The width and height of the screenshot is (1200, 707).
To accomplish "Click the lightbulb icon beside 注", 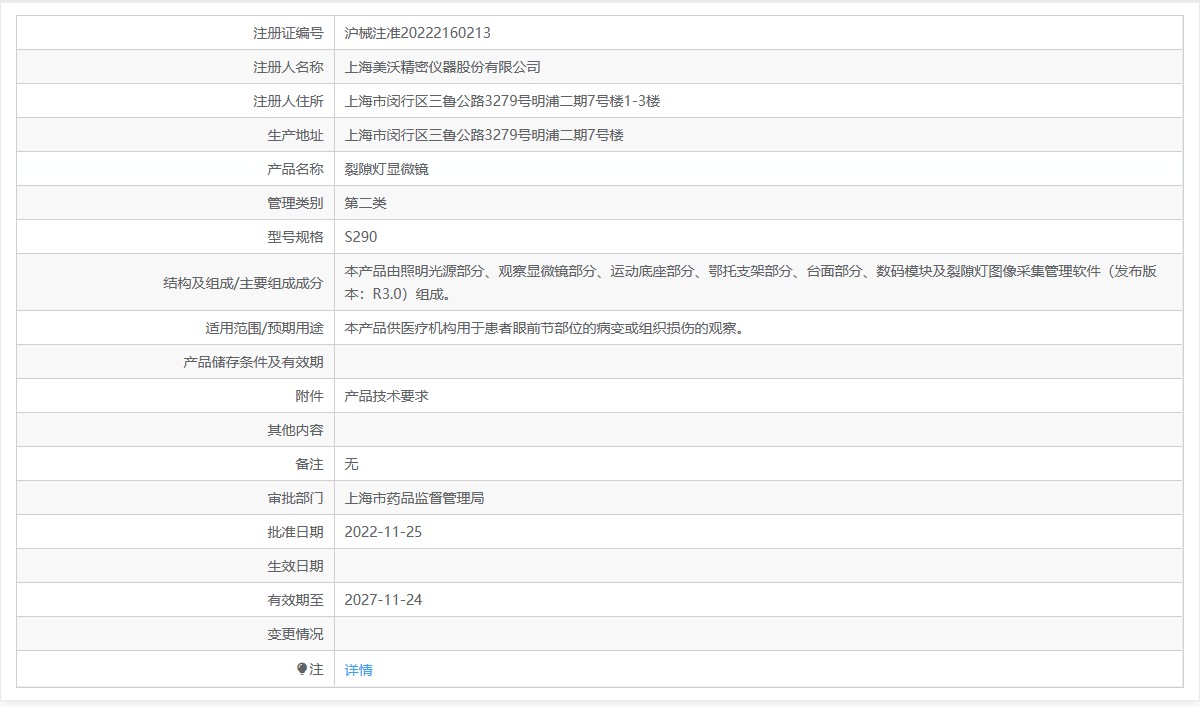I will point(302,669).
